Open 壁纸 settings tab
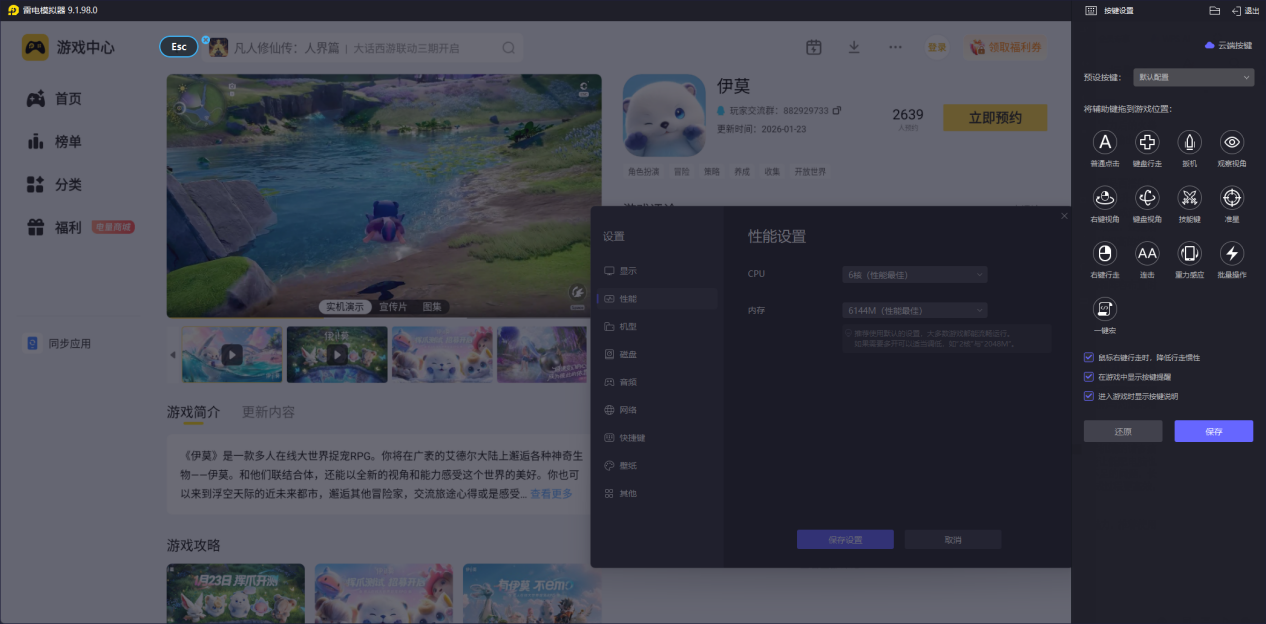This screenshot has height=624, width=1266. [x=656, y=466]
